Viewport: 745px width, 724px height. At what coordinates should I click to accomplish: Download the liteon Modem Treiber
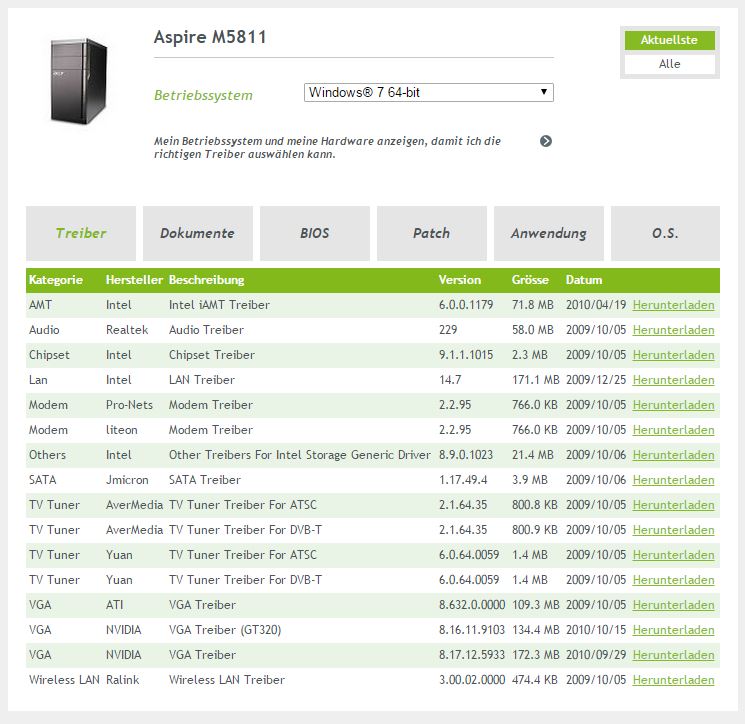(x=673, y=430)
